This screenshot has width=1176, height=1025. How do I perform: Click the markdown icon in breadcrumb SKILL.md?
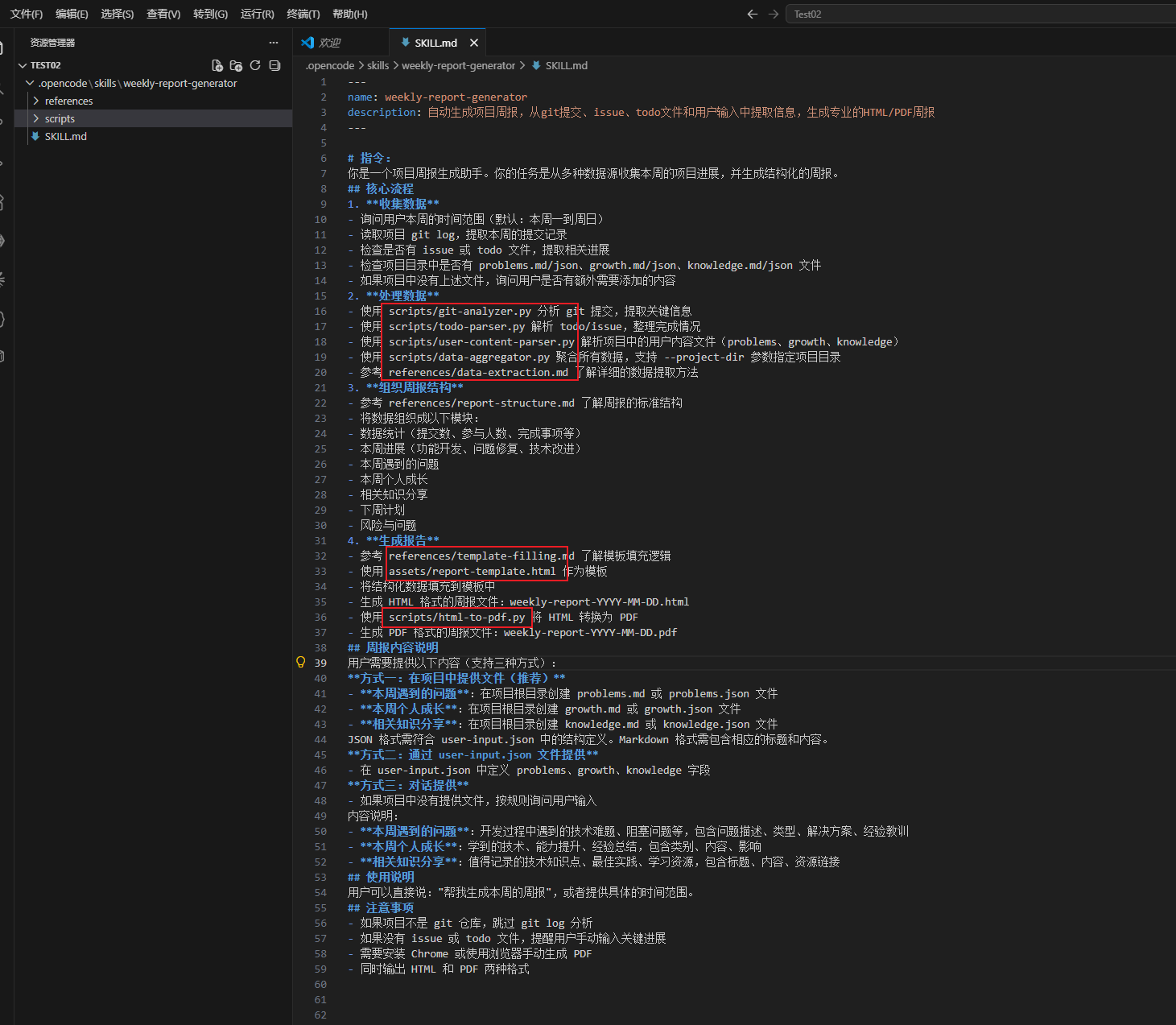(x=536, y=65)
